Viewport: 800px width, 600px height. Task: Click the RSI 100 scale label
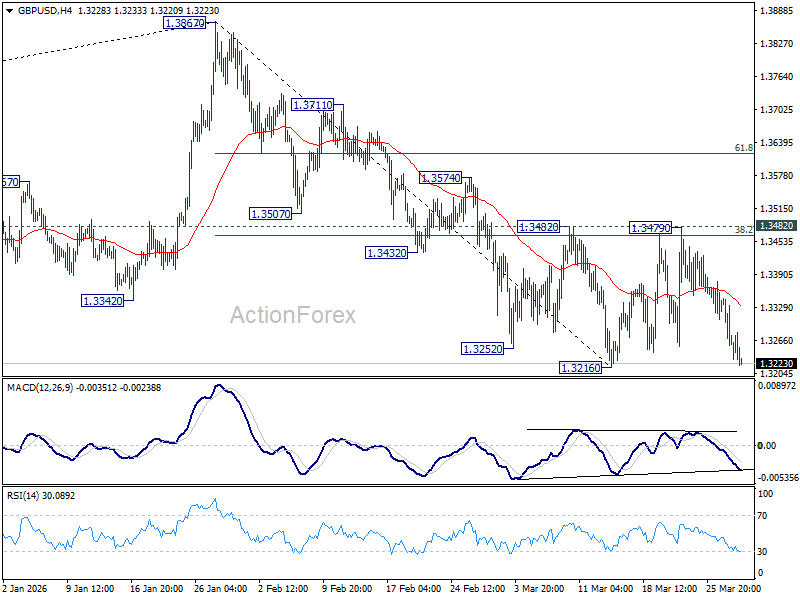[x=765, y=494]
